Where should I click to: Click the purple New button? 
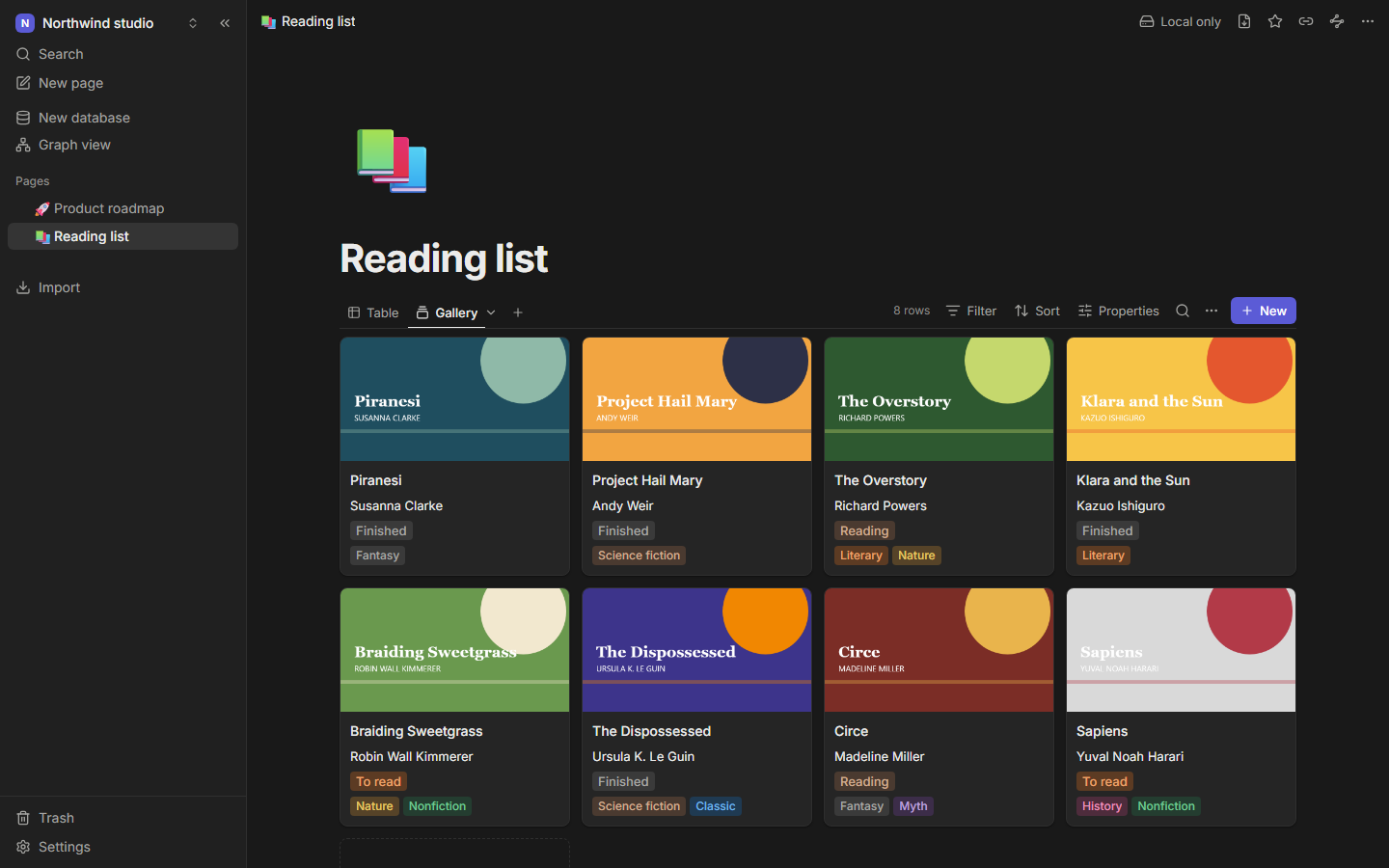(x=1264, y=311)
